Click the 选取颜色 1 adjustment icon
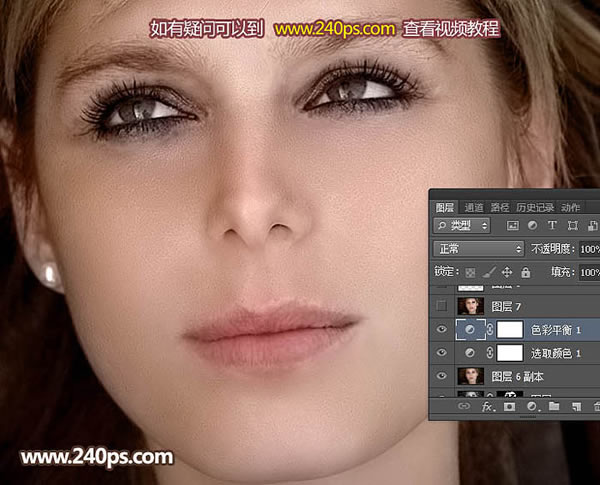The width and height of the screenshot is (600, 485). 470,353
